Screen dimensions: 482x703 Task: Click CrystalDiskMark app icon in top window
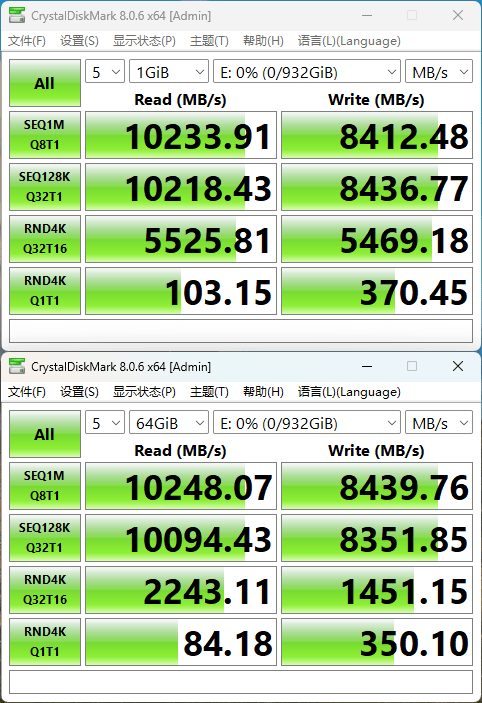pyautogui.click(x=17, y=16)
